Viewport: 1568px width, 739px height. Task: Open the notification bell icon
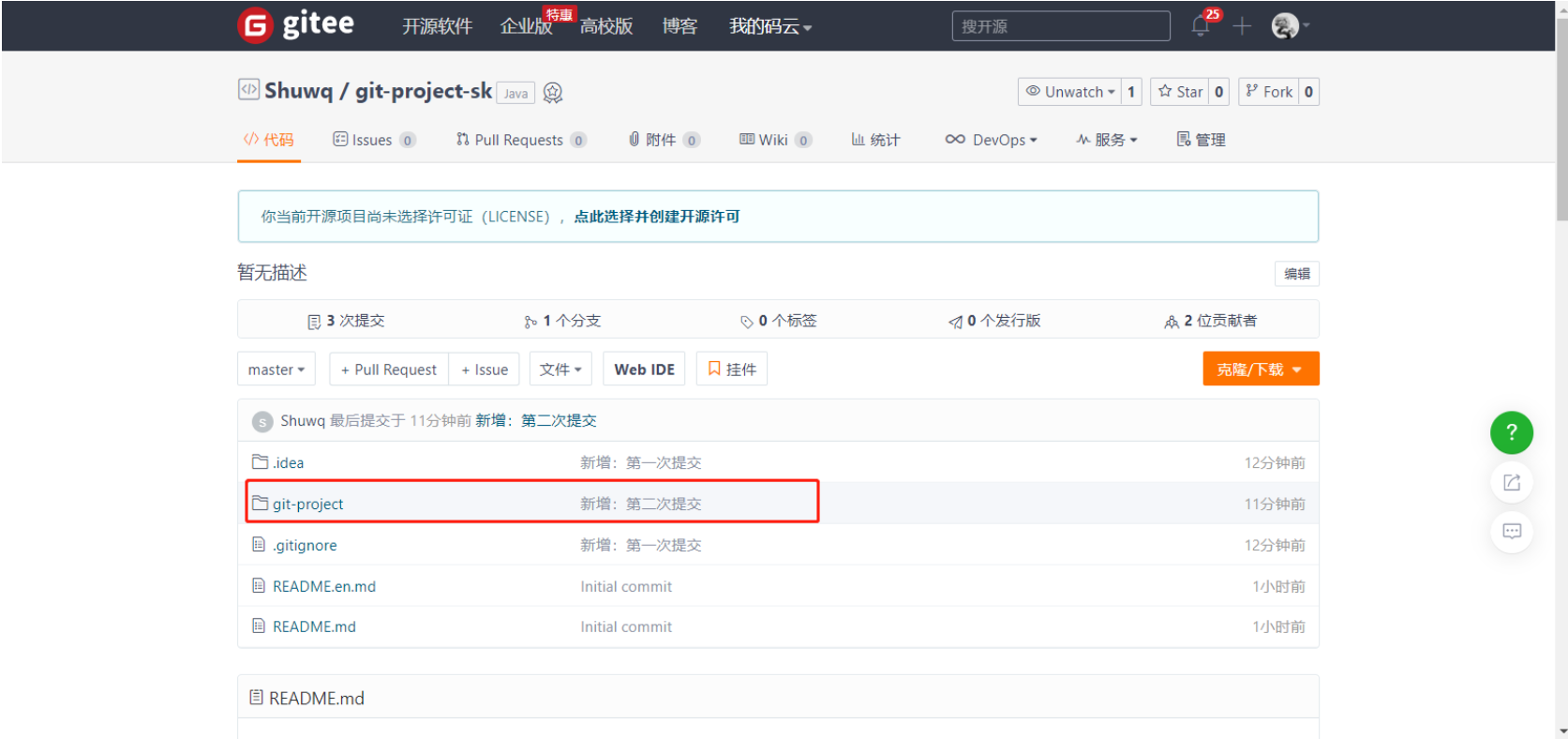coord(1201,26)
